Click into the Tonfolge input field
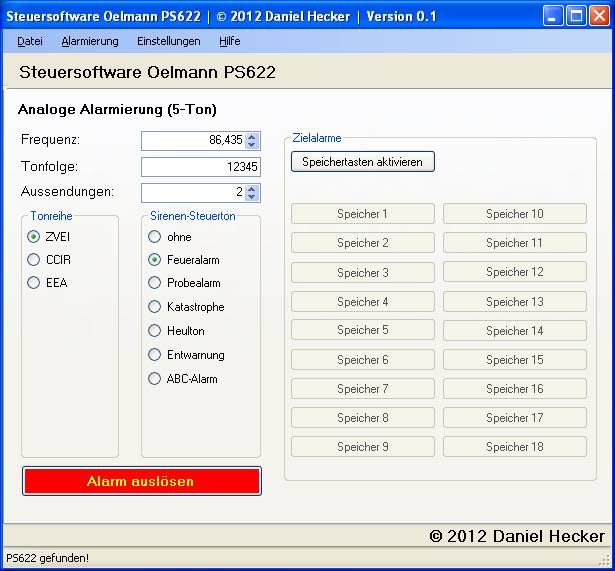Viewport: 615px width, 571px height. (200, 167)
